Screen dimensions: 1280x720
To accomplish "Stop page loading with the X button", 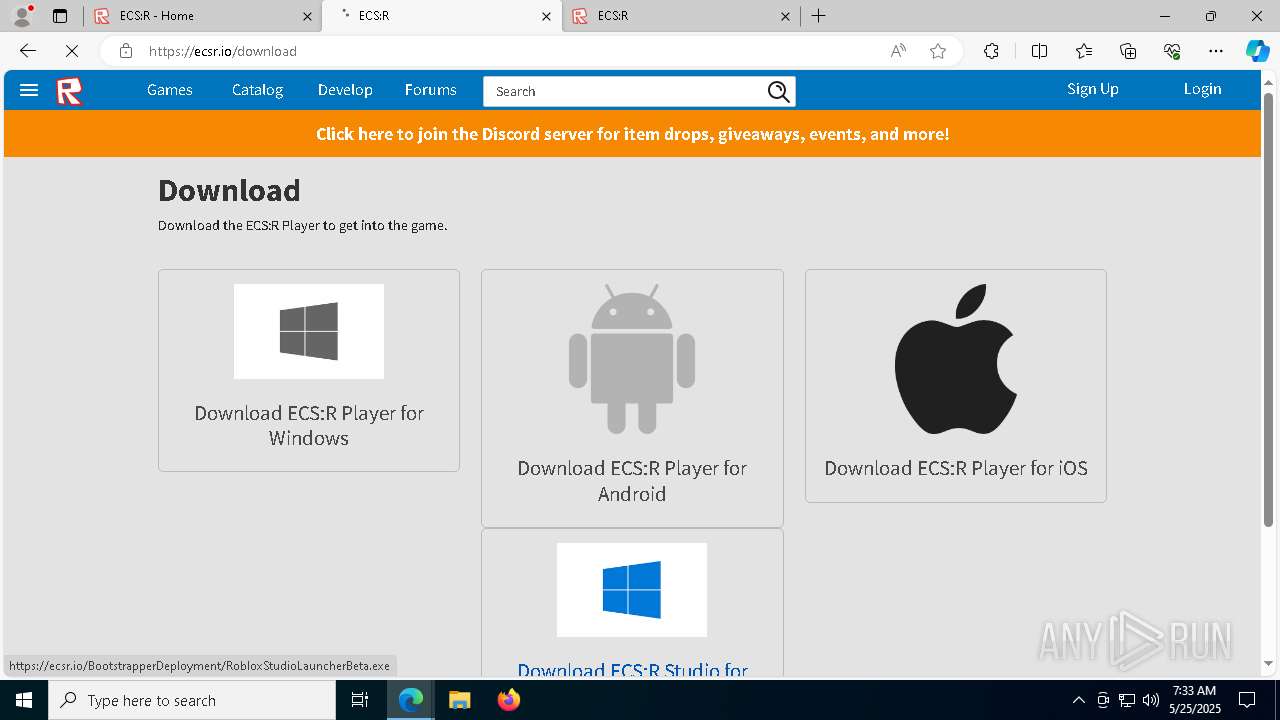I will pyautogui.click(x=72, y=51).
